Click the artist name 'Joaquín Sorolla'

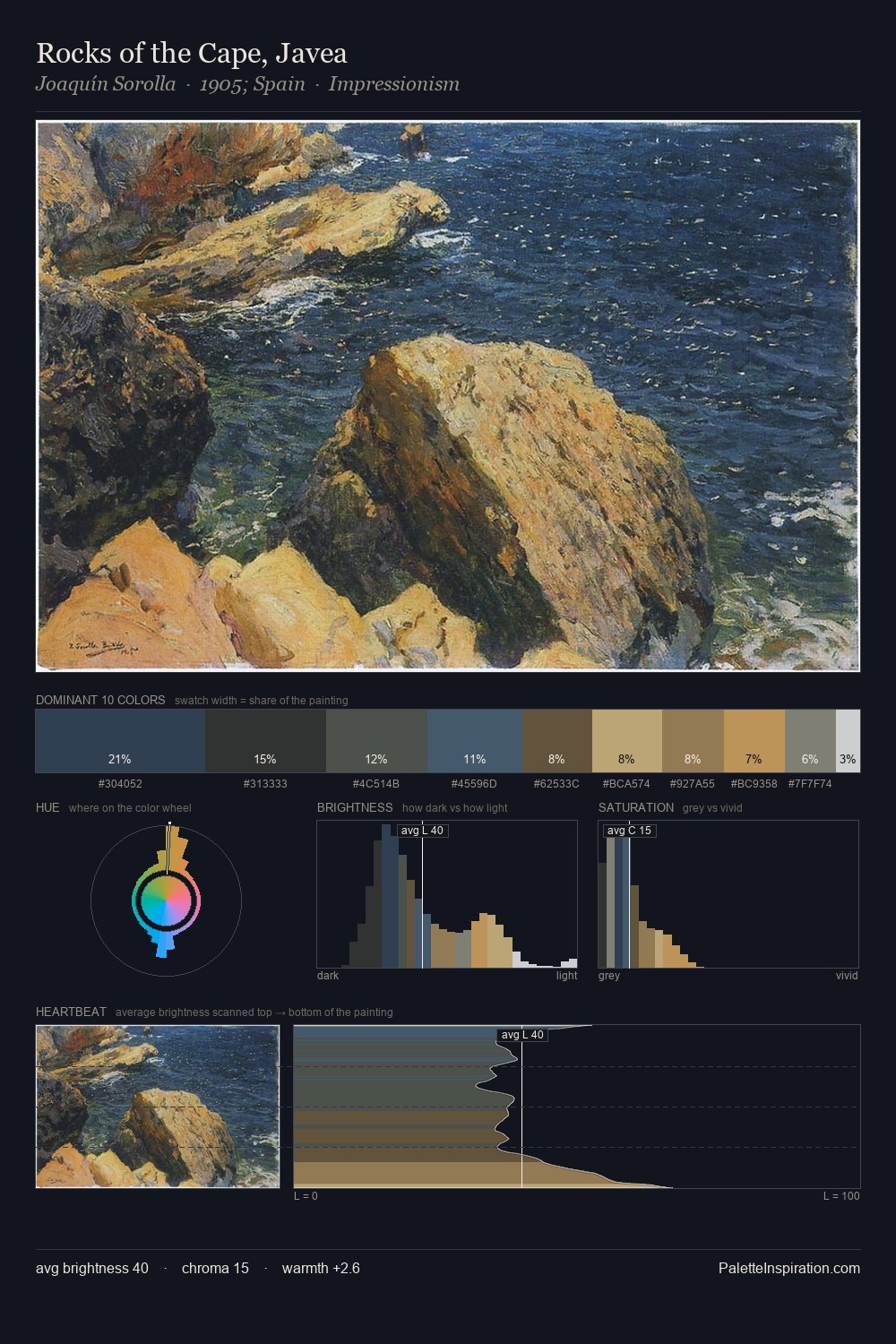pos(106,84)
